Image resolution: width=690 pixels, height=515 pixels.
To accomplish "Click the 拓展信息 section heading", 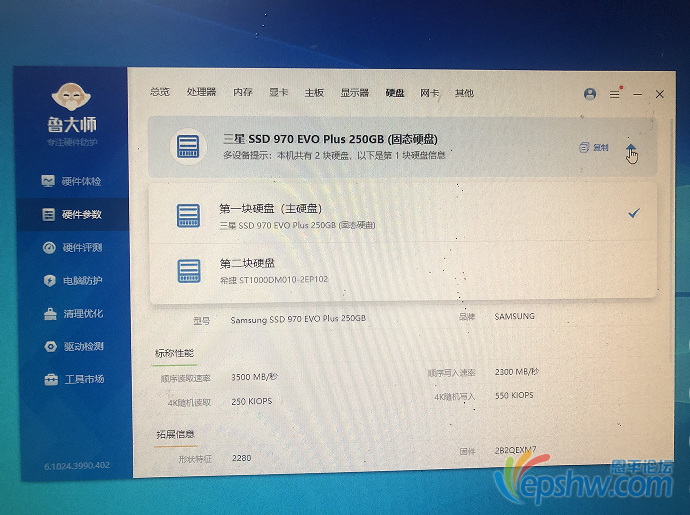I will pyautogui.click(x=175, y=435).
